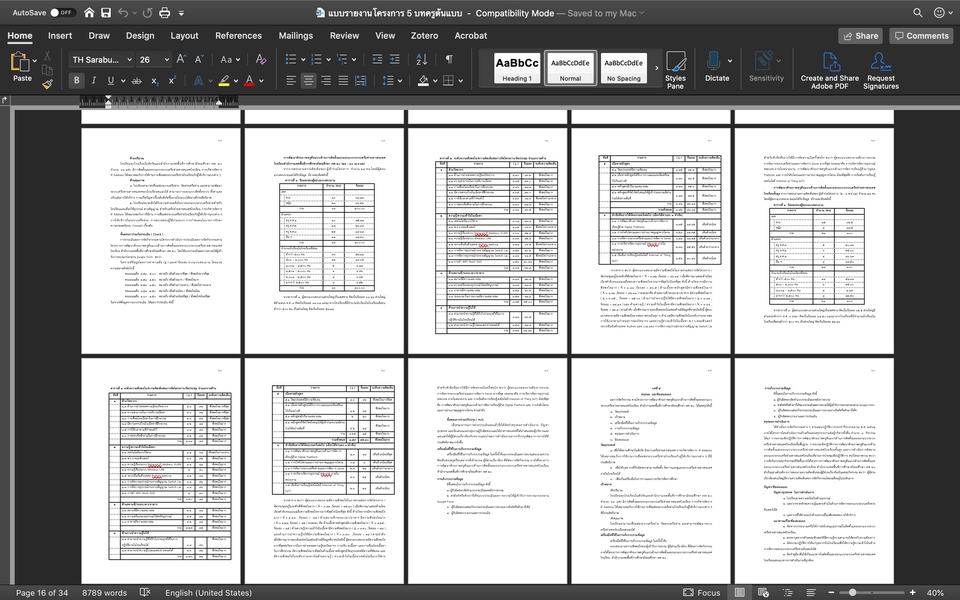The height and width of the screenshot is (600, 960).
Task: Apply red font color
Action: 249,80
